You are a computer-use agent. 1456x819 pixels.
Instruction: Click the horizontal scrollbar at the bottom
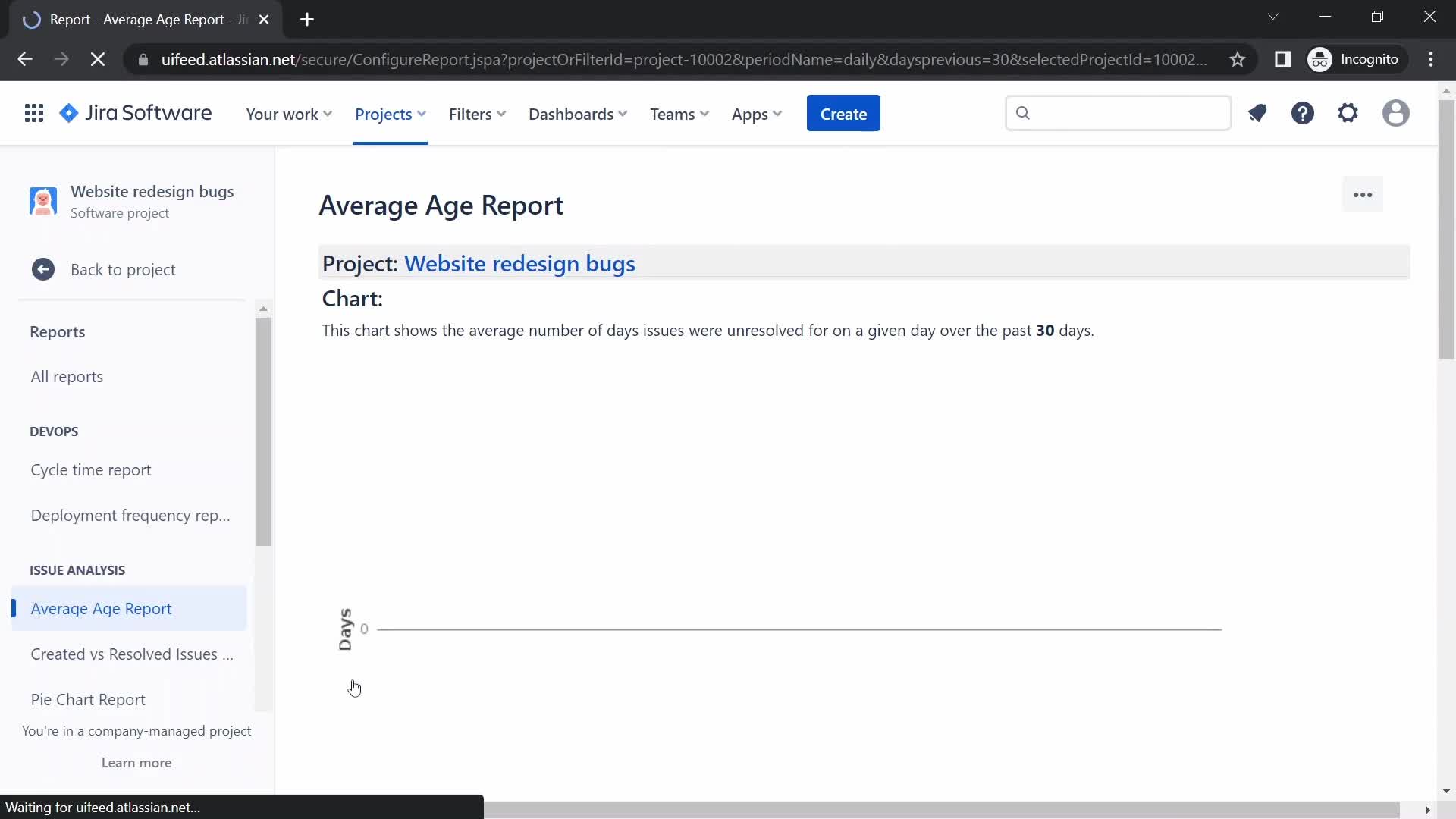[942, 811]
